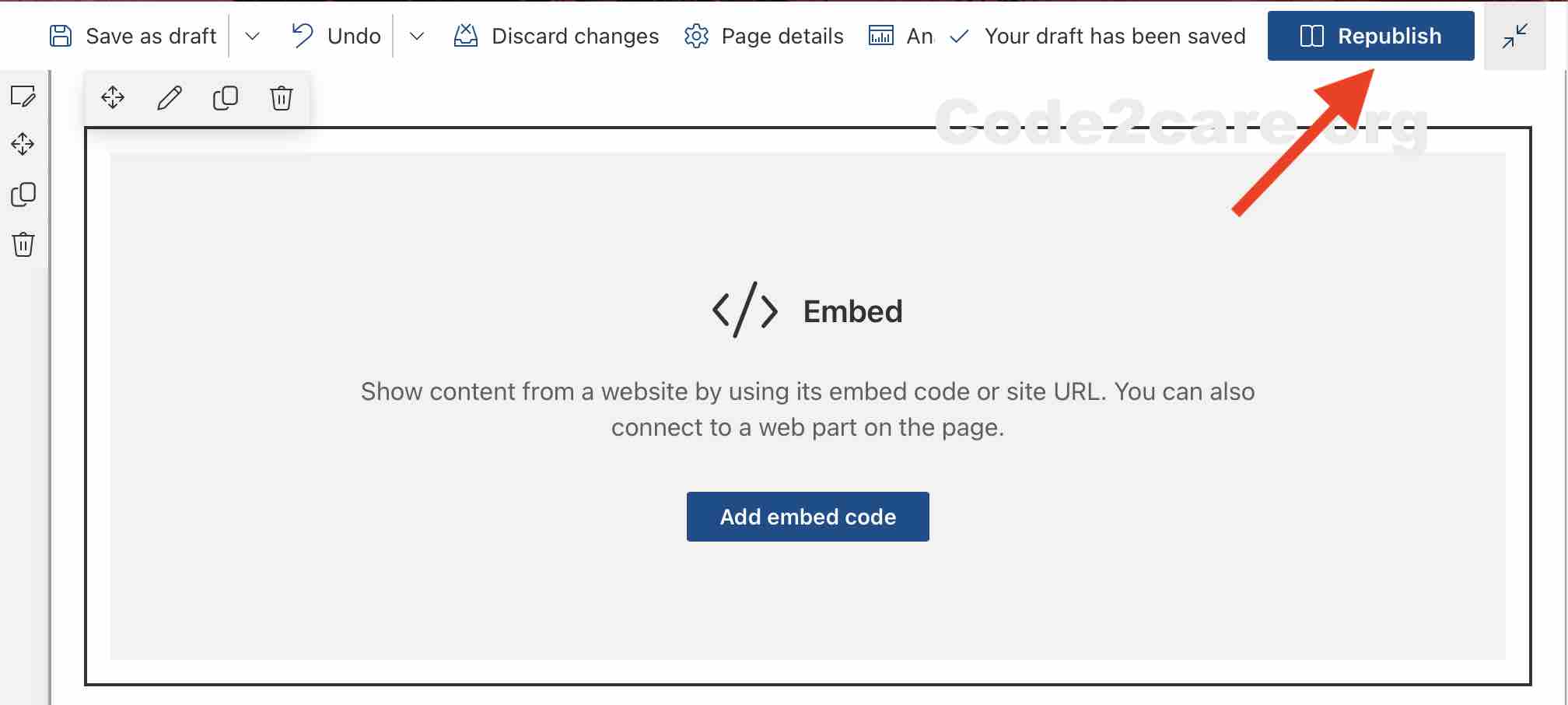Screen dimensions: 1568x705
Task: Duplicate the Embed web part via copy icon
Action: [x=226, y=98]
